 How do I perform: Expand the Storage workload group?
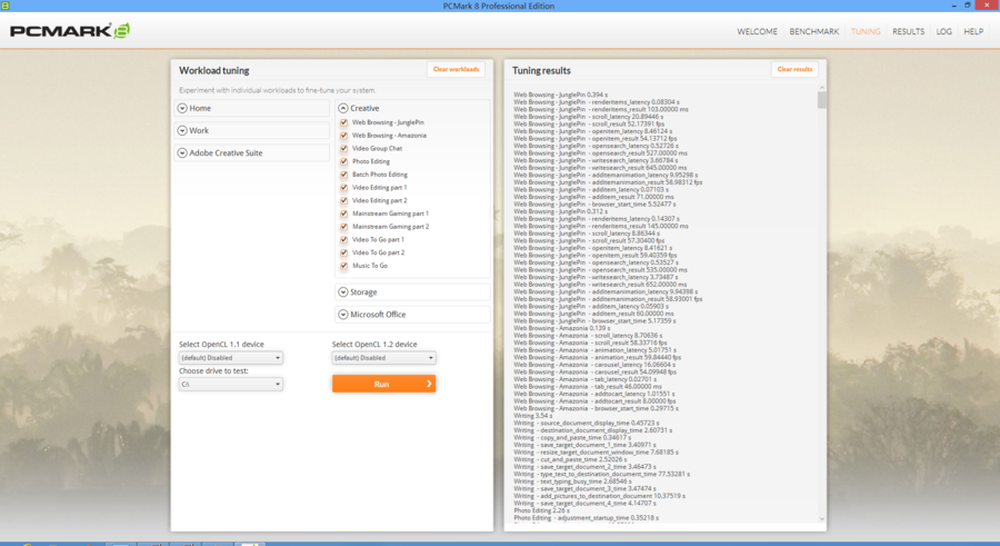[413, 292]
